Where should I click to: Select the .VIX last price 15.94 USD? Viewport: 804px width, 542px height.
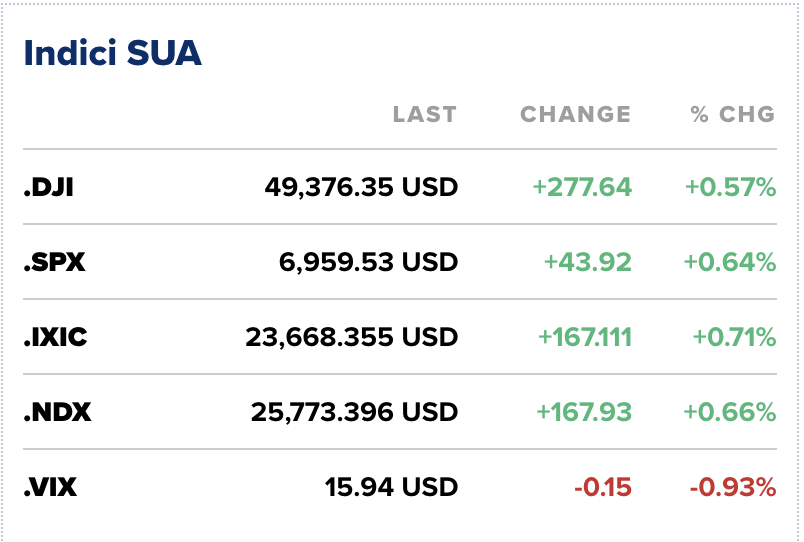tap(391, 487)
